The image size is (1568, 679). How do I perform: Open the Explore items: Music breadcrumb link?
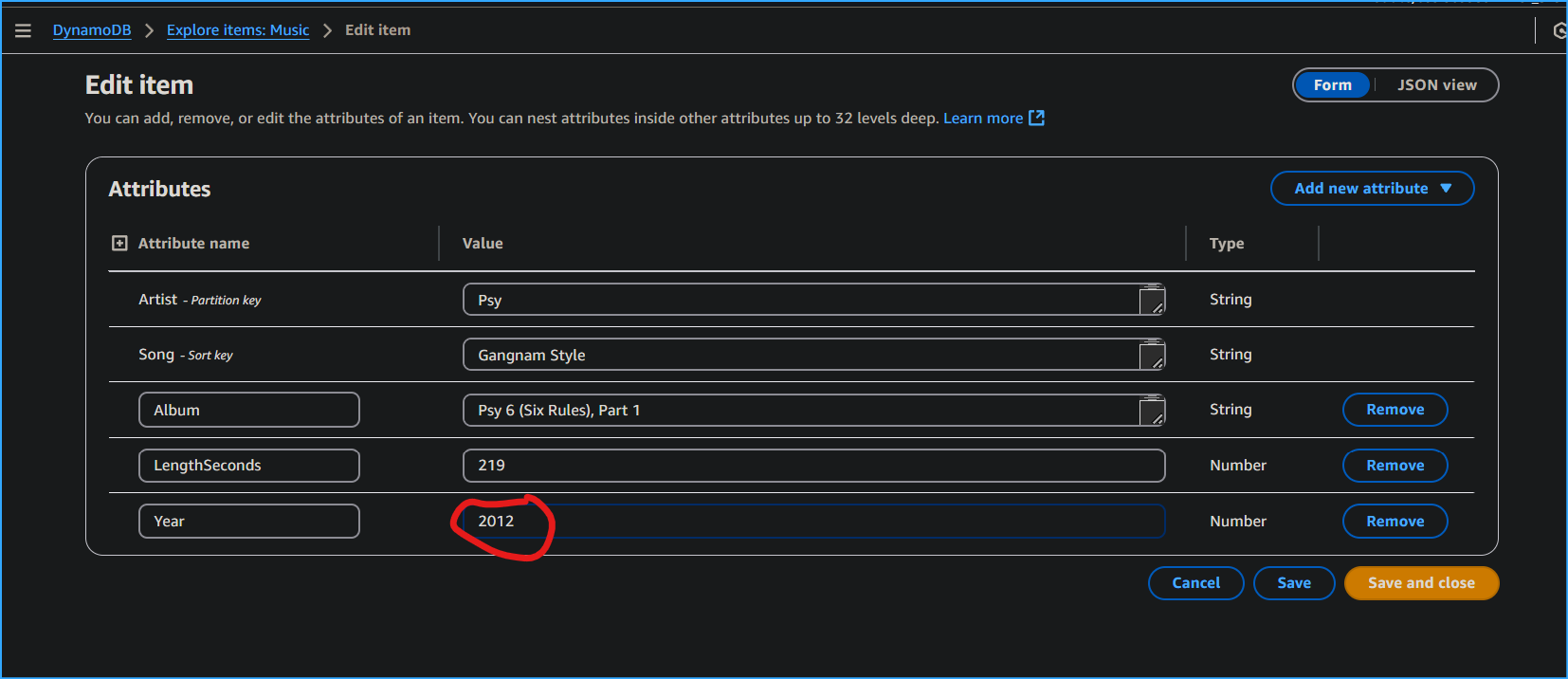(x=237, y=29)
